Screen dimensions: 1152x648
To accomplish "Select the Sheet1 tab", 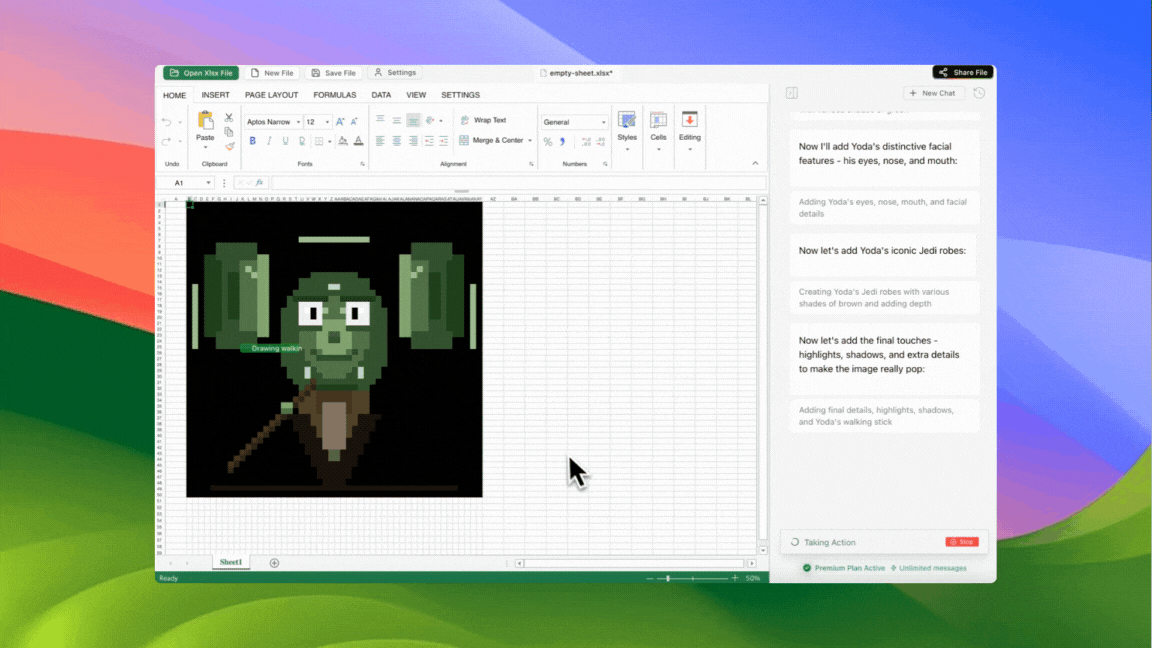I will click(231, 562).
